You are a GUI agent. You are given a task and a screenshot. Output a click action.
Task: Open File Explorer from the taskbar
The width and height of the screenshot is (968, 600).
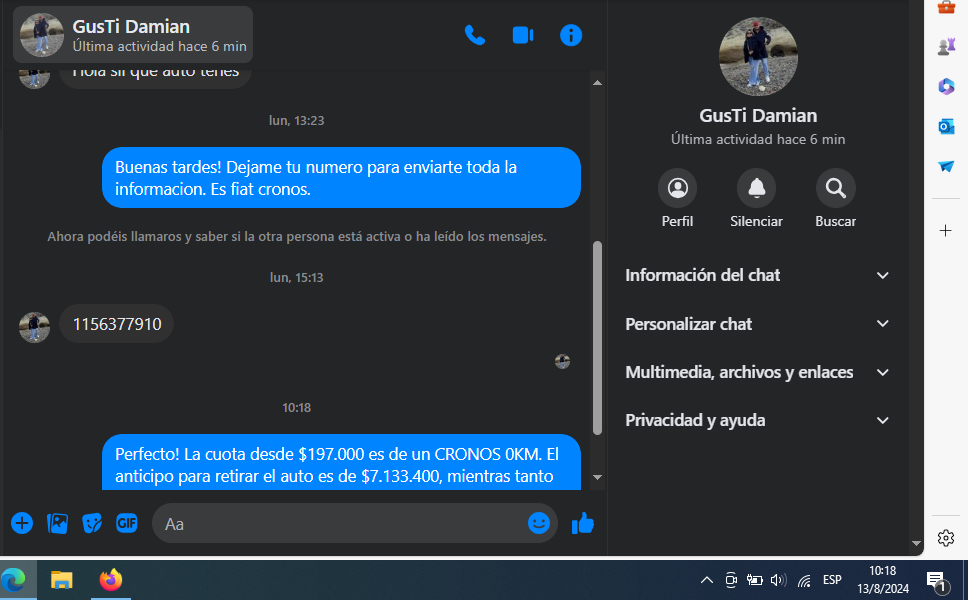62,580
